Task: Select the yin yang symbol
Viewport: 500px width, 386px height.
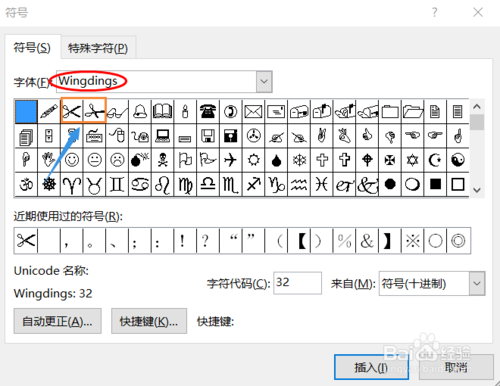Action: coord(458,160)
